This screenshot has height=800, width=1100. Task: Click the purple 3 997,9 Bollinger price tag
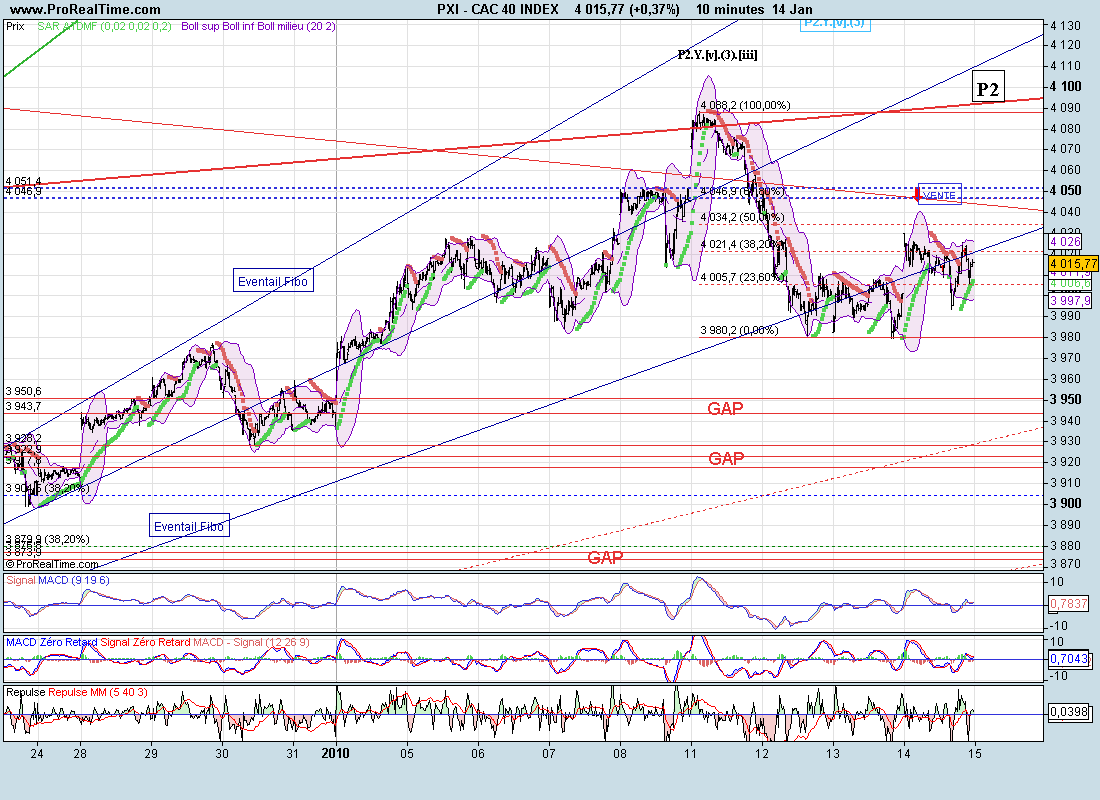(x=1071, y=300)
